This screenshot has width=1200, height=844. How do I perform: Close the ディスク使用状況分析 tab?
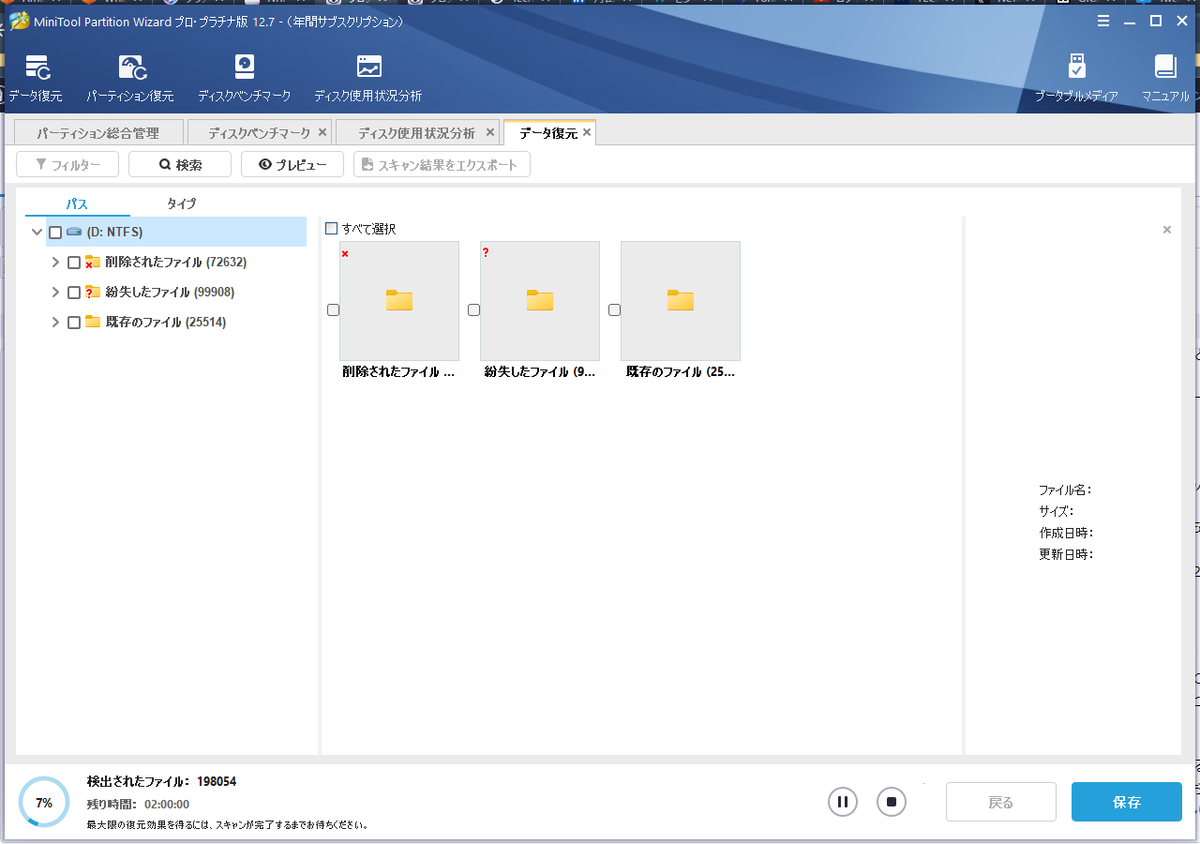490,132
